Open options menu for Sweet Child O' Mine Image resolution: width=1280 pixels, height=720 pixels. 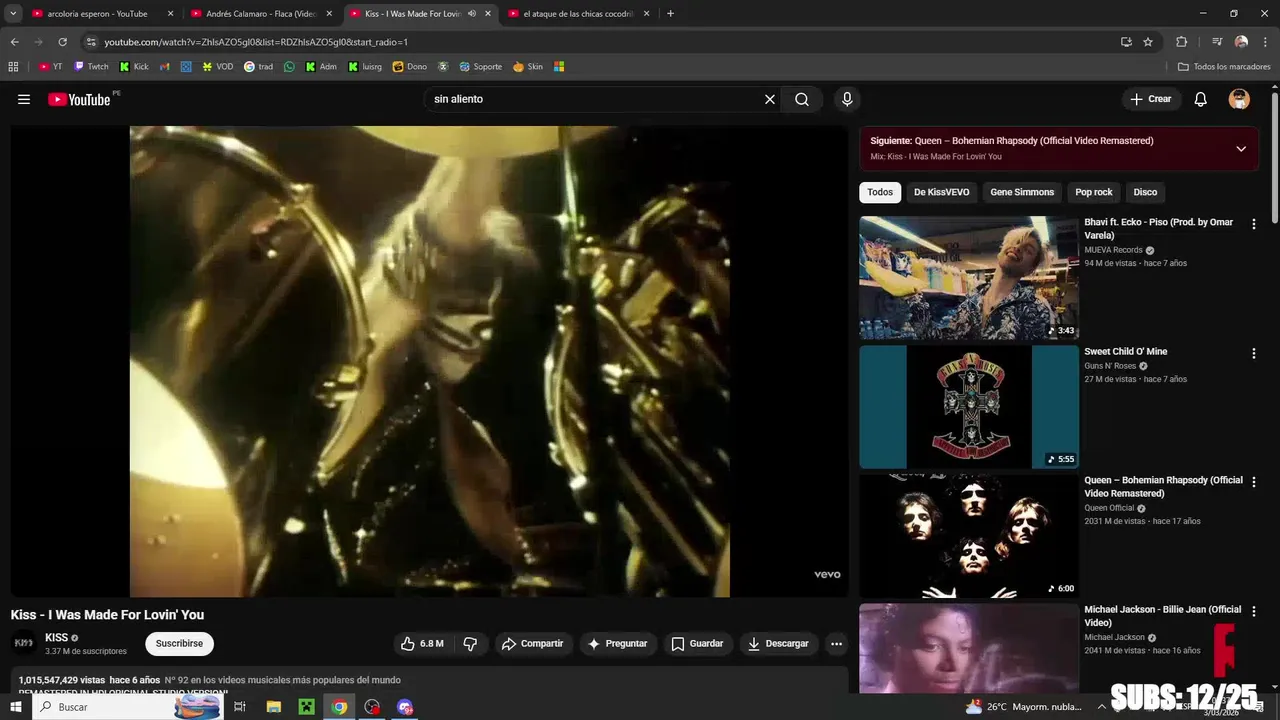pos(1253,353)
